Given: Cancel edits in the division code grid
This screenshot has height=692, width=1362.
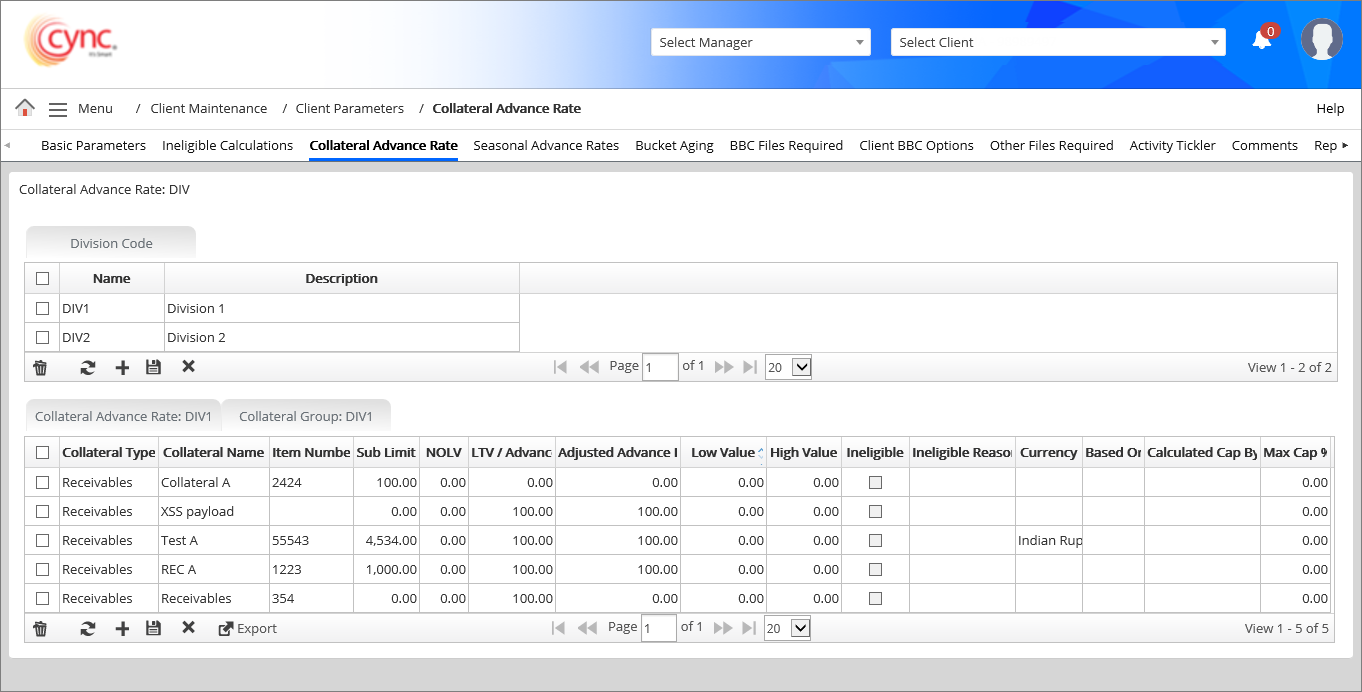Looking at the screenshot, I should (188, 367).
